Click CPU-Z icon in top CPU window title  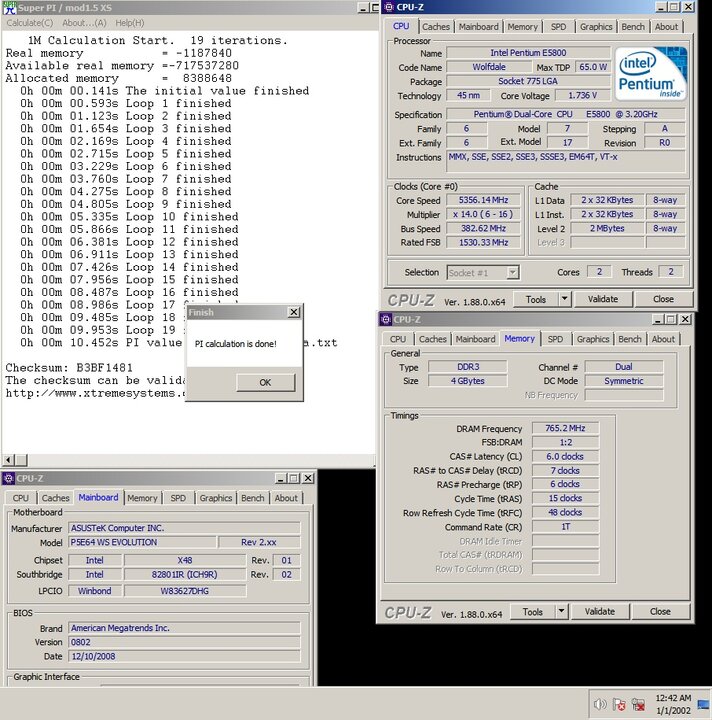click(x=389, y=7)
